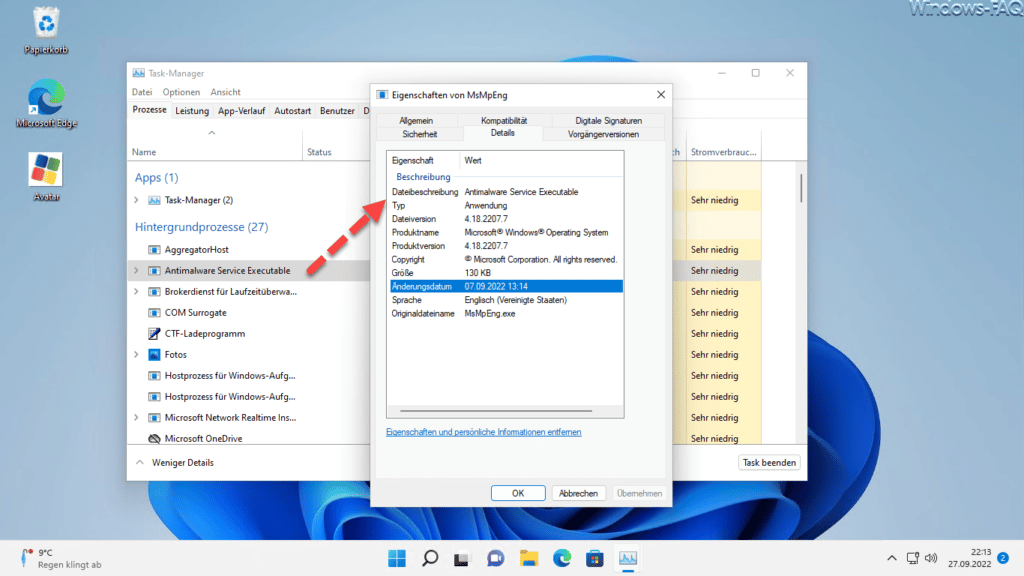Click Fotos process icon
The image size is (1024, 576).
(x=154, y=355)
